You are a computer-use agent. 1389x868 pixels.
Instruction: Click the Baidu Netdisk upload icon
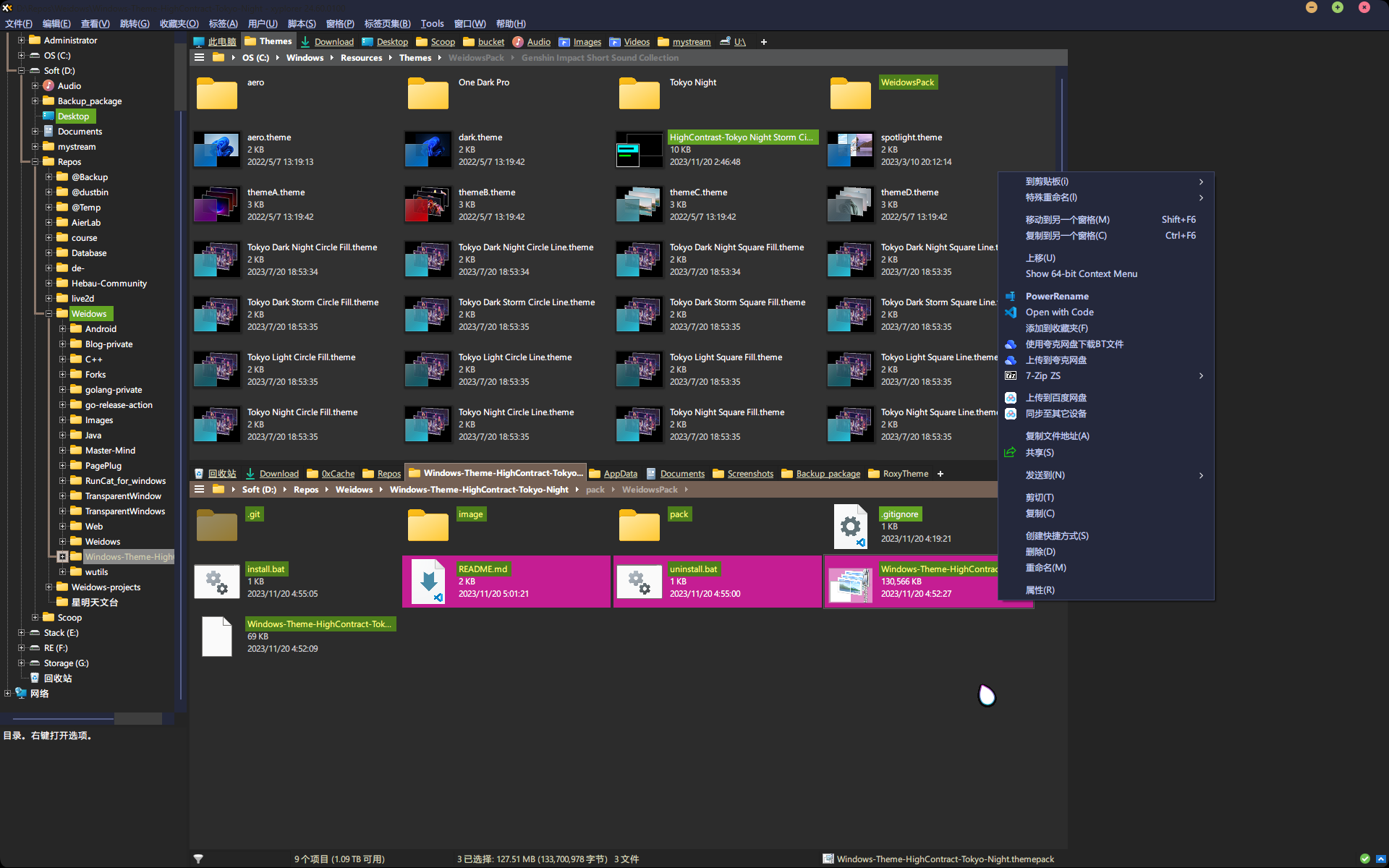1011,398
